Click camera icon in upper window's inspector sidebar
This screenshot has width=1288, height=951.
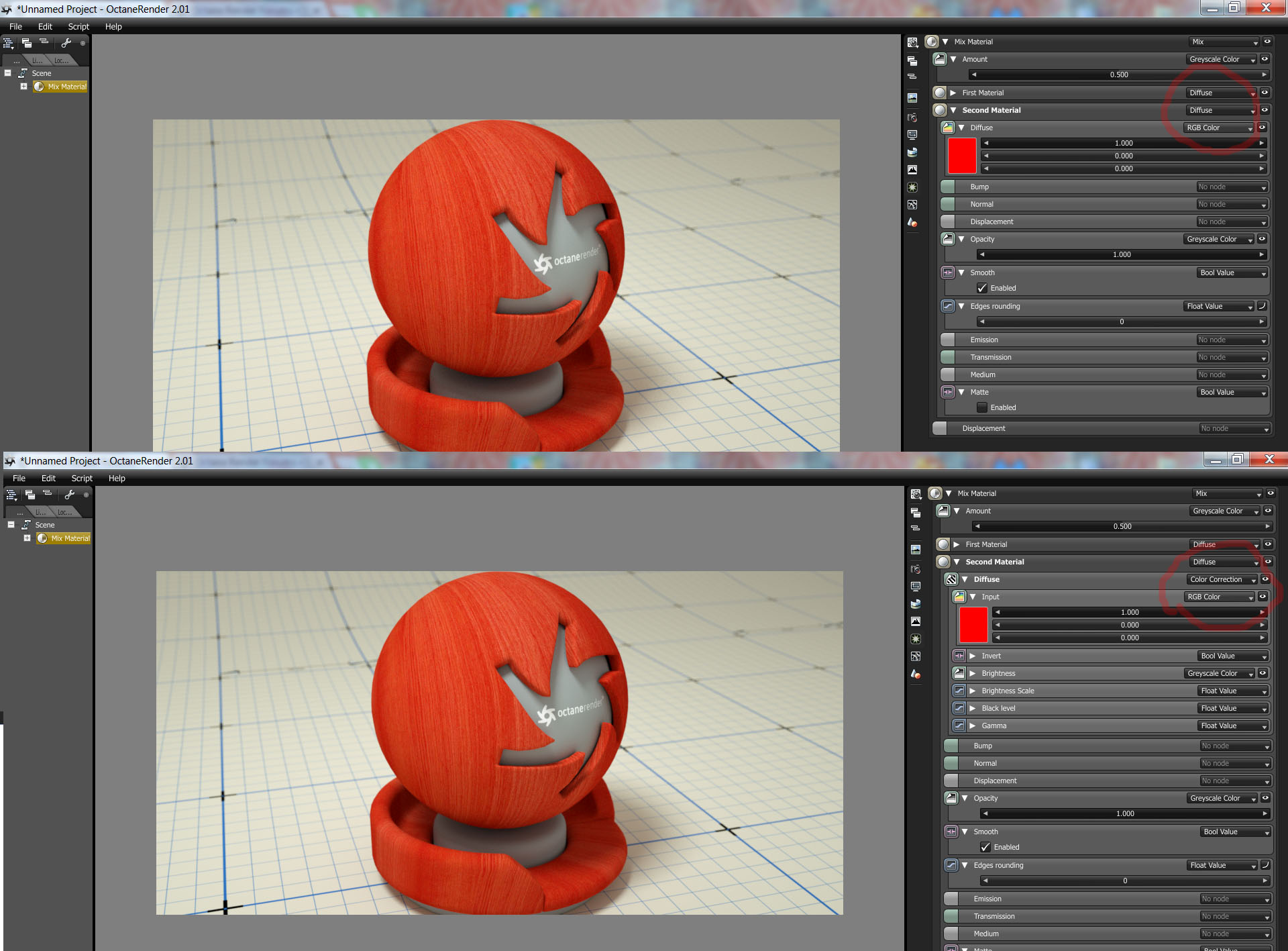912,117
